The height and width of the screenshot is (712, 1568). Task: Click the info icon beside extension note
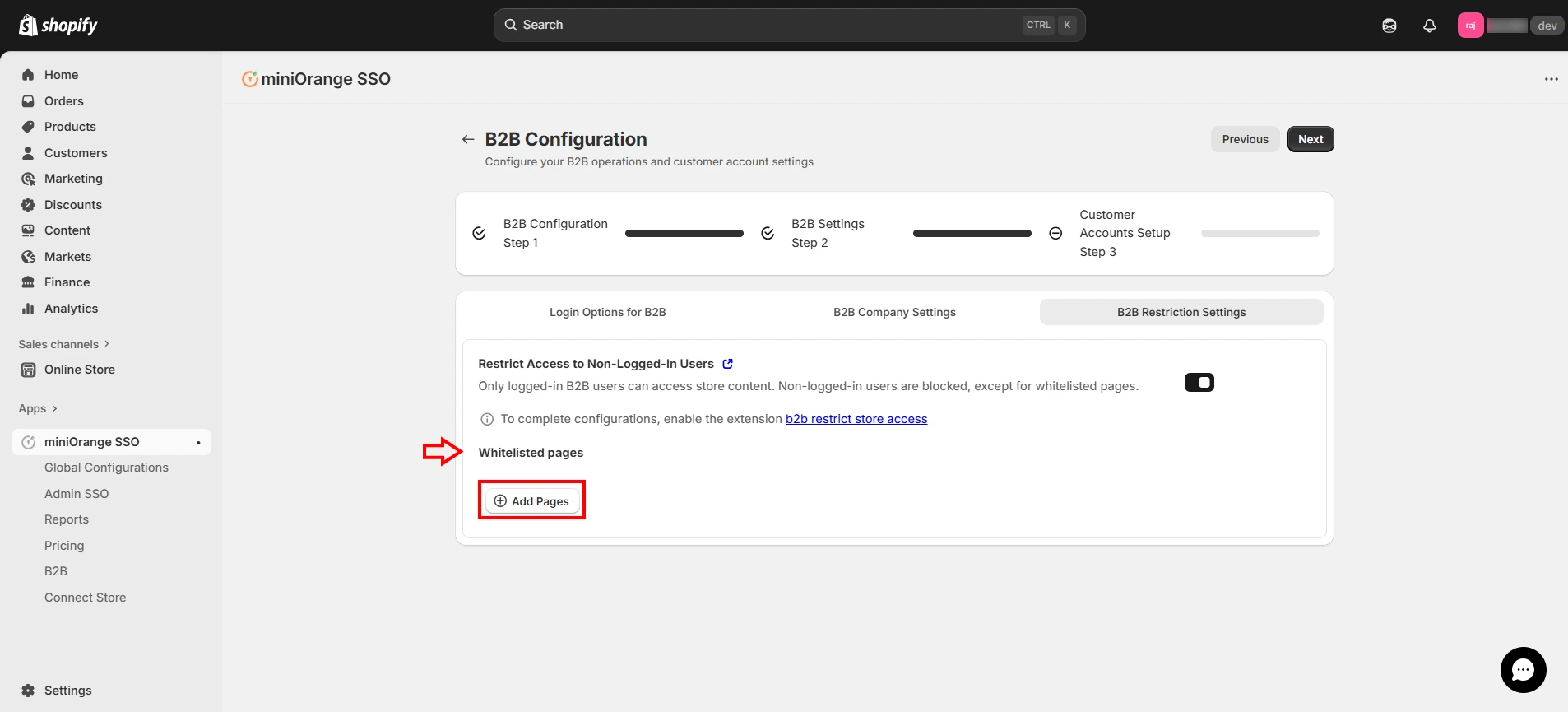pos(487,419)
